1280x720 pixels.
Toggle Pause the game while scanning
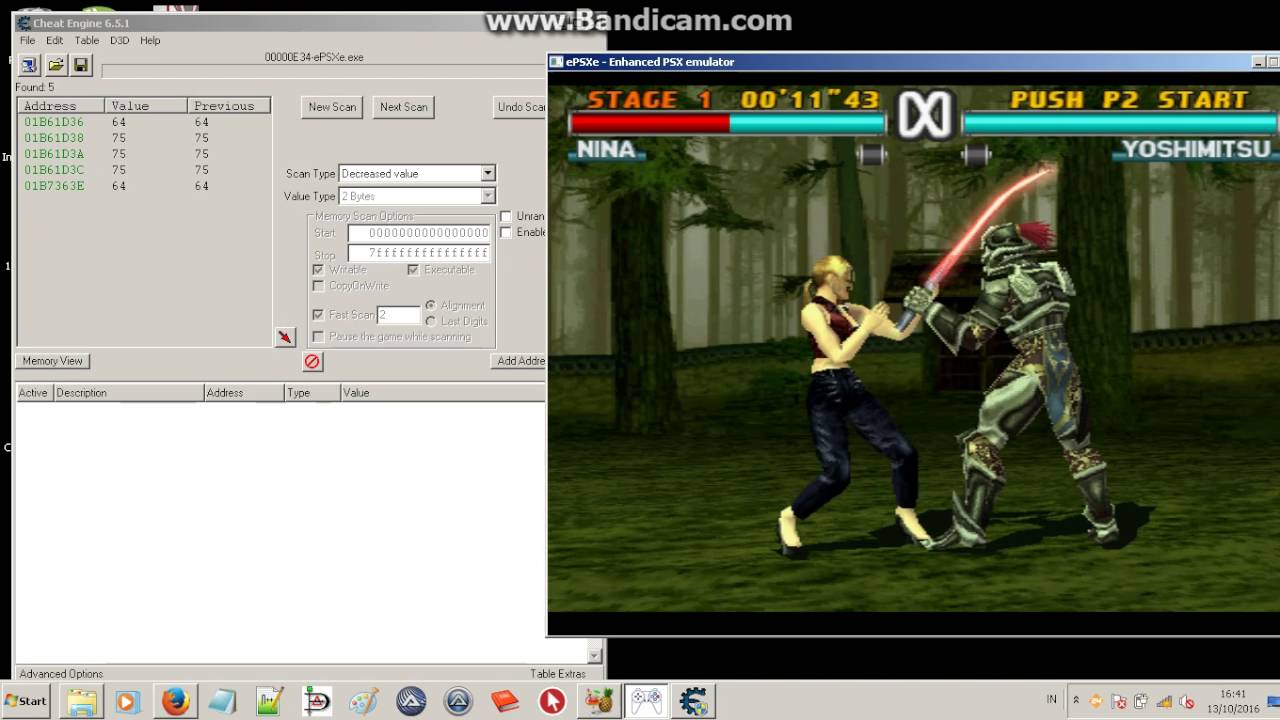click(318, 337)
